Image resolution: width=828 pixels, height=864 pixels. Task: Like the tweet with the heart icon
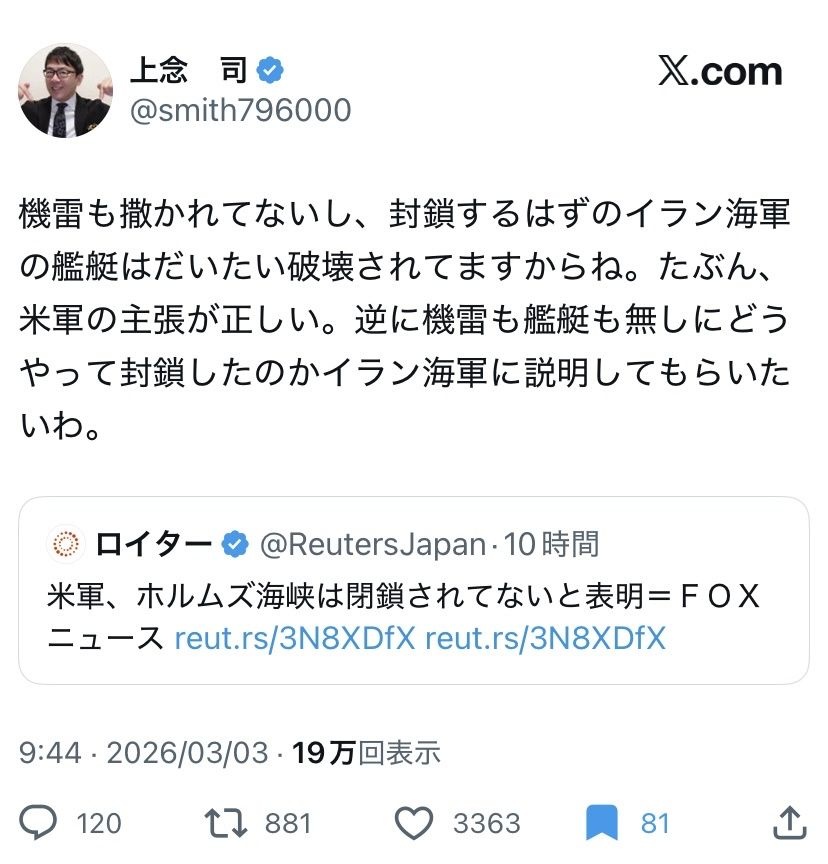coord(412,822)
